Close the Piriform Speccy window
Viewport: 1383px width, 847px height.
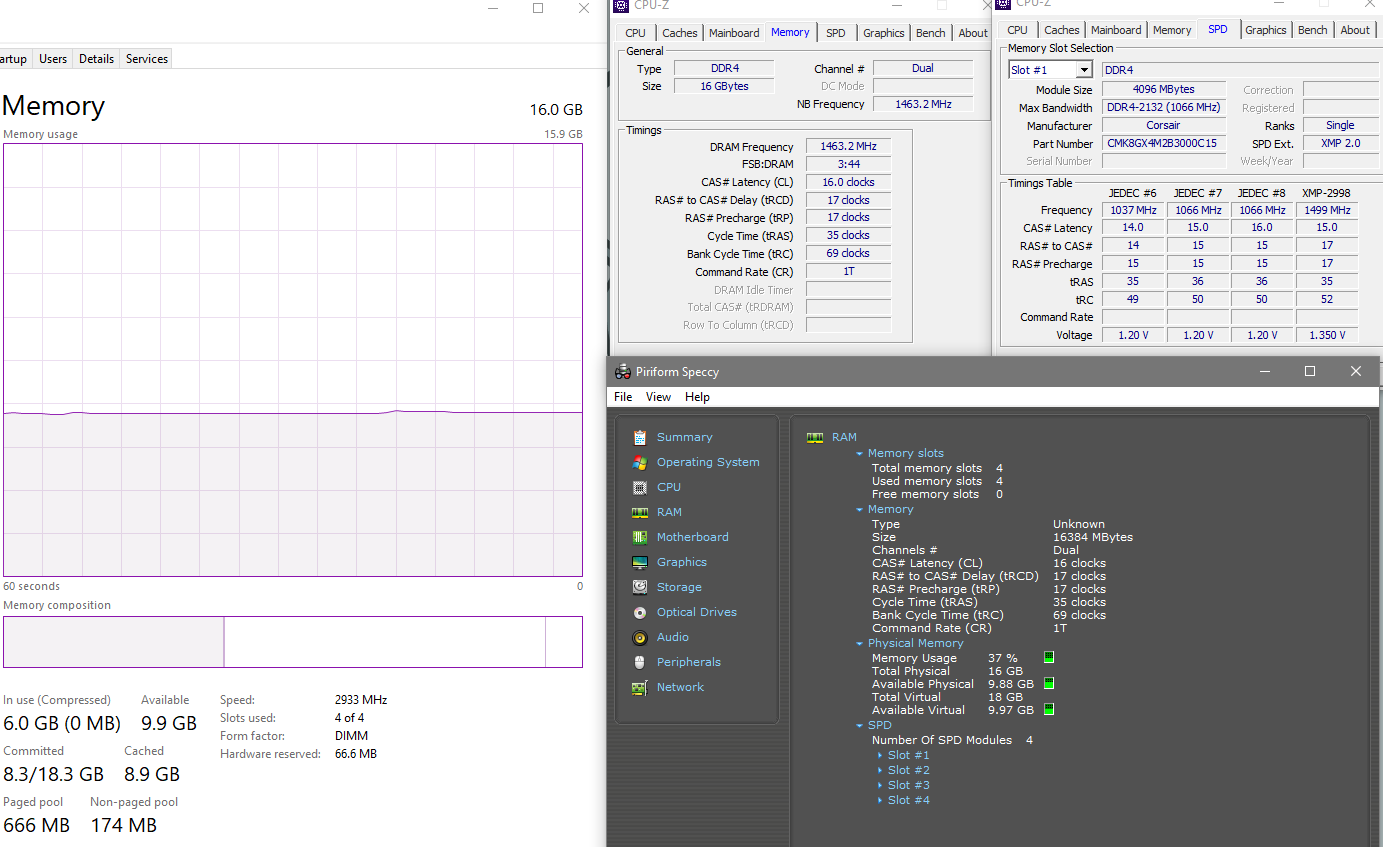coord(1356,371)
